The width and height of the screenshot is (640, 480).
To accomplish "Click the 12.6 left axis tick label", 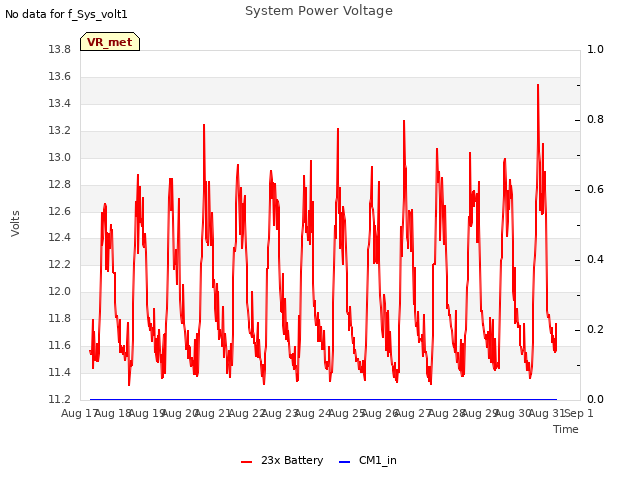I will click(x=60, y=211).
